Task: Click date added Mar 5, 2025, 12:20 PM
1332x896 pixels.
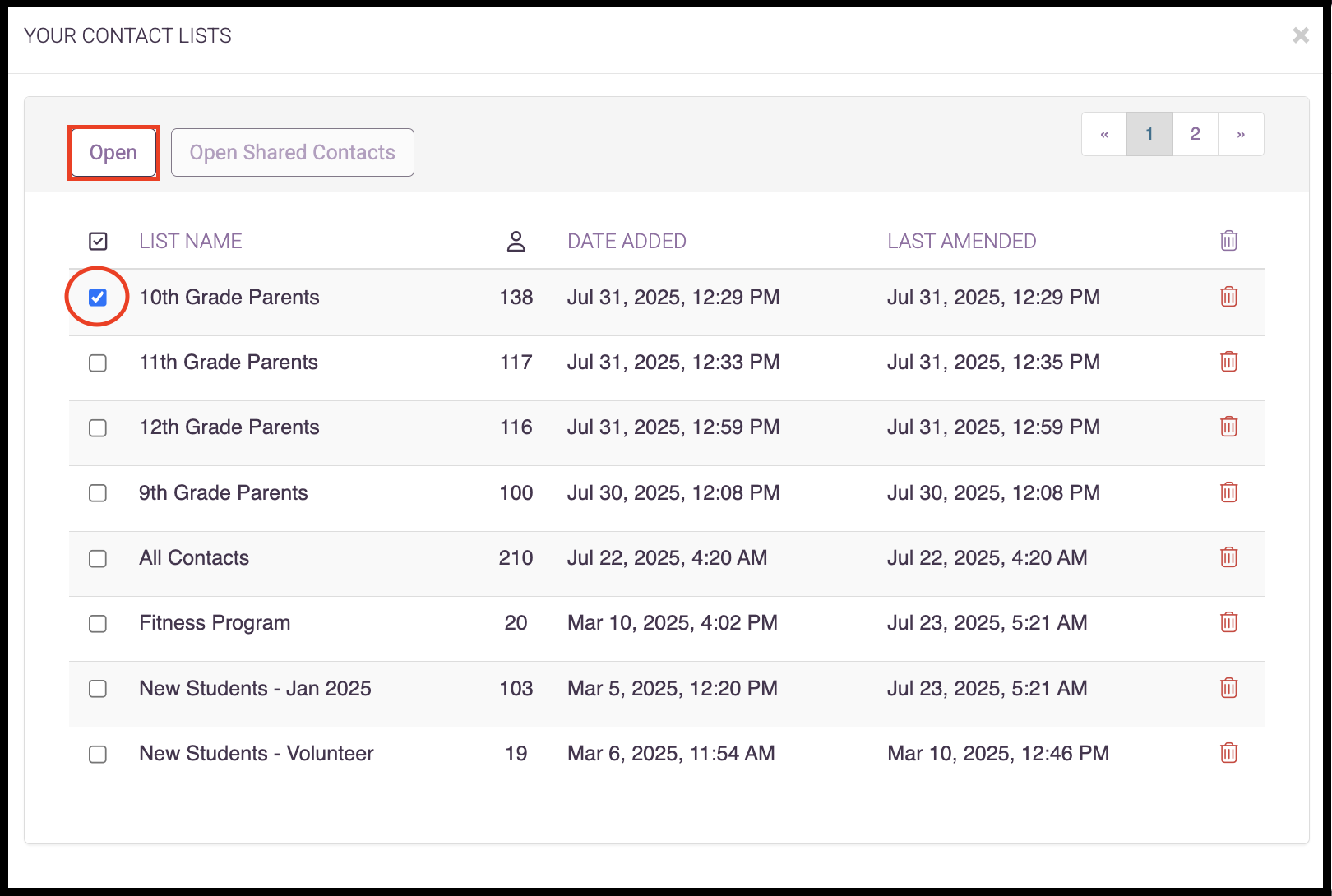Action: click(x=673, y=689)
